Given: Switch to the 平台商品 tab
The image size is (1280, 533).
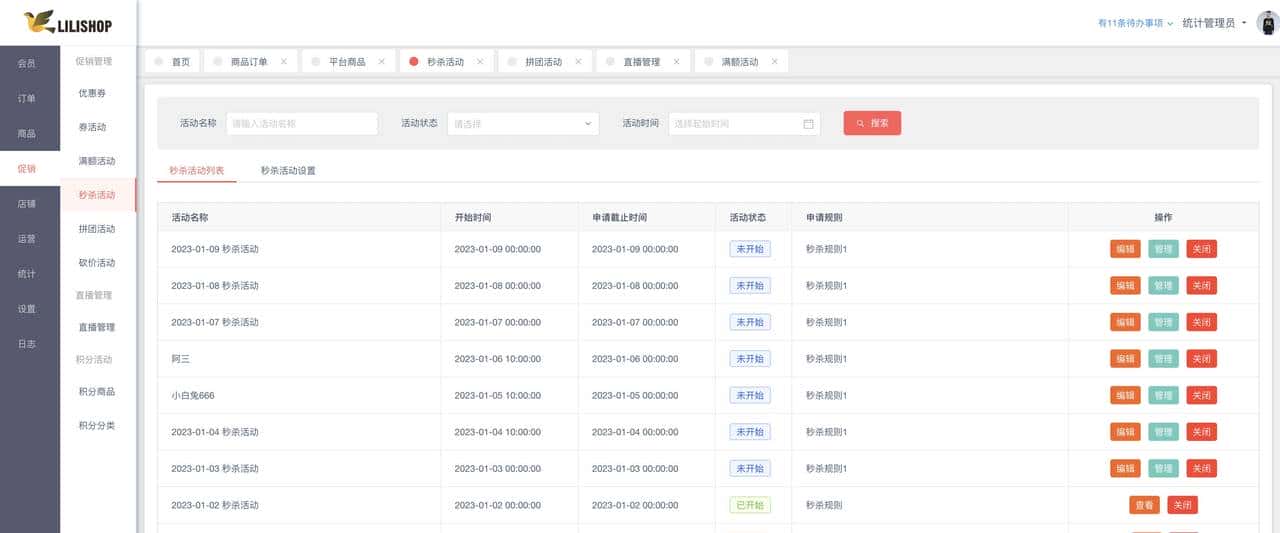Looking at the screenshot, I should [x=347, y=62].
